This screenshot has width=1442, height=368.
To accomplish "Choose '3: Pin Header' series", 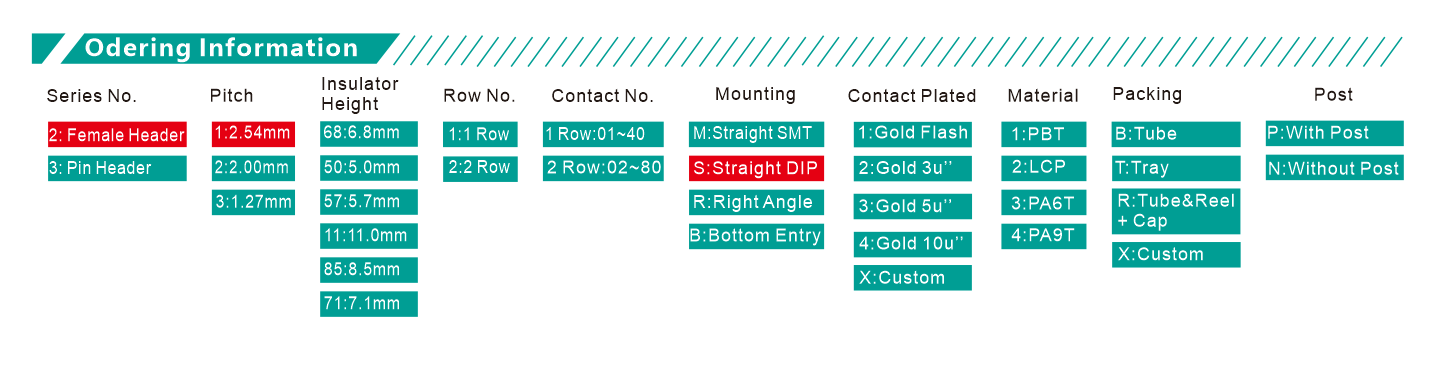I will [117, 168].
